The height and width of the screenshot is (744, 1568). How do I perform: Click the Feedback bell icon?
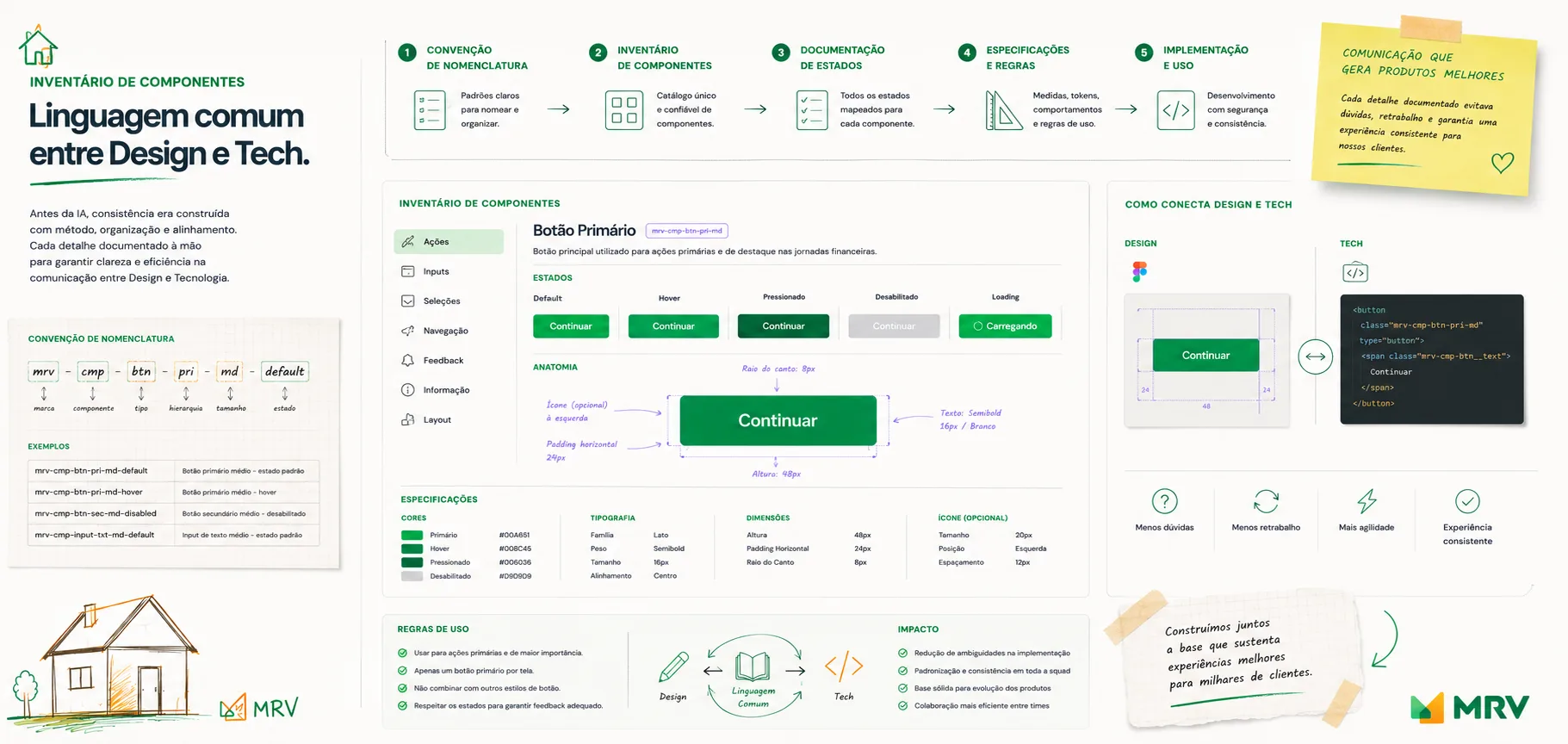(408, 360)
